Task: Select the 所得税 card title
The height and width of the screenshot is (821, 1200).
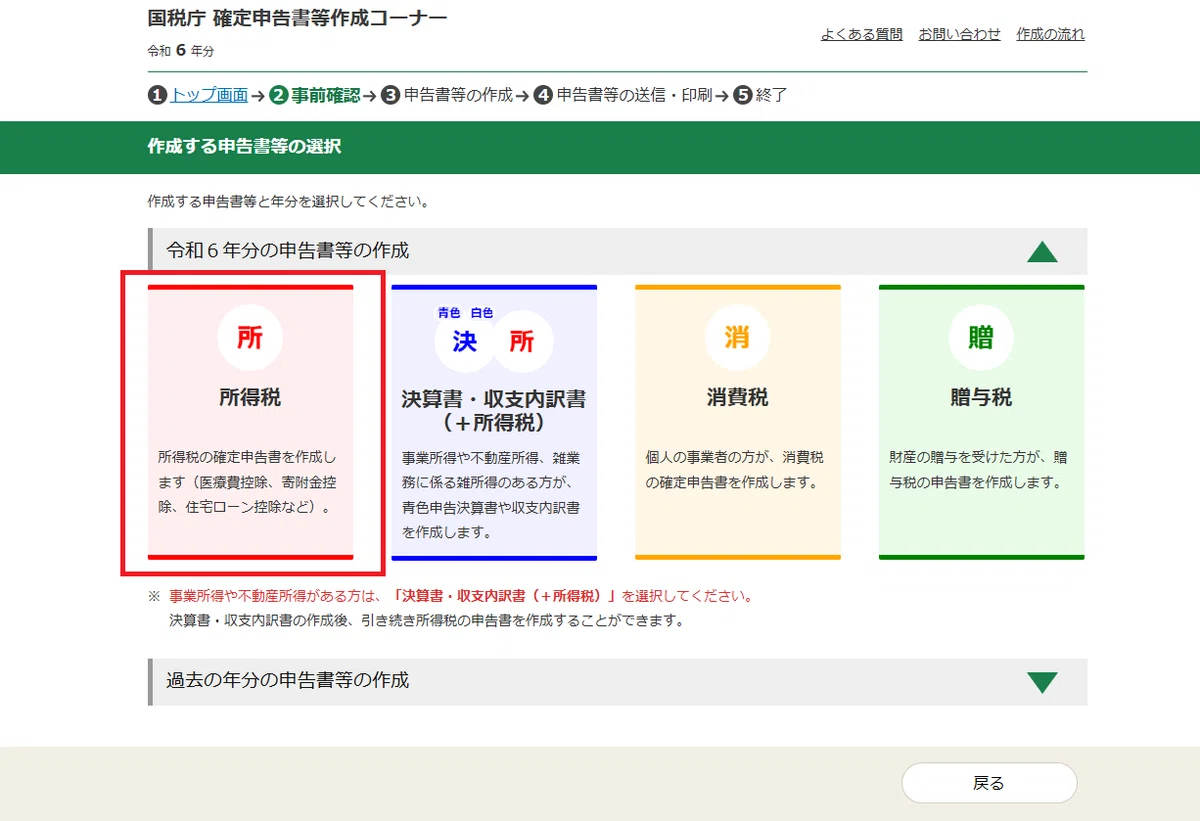Action: pyautogui.click(x=250, y=397)
